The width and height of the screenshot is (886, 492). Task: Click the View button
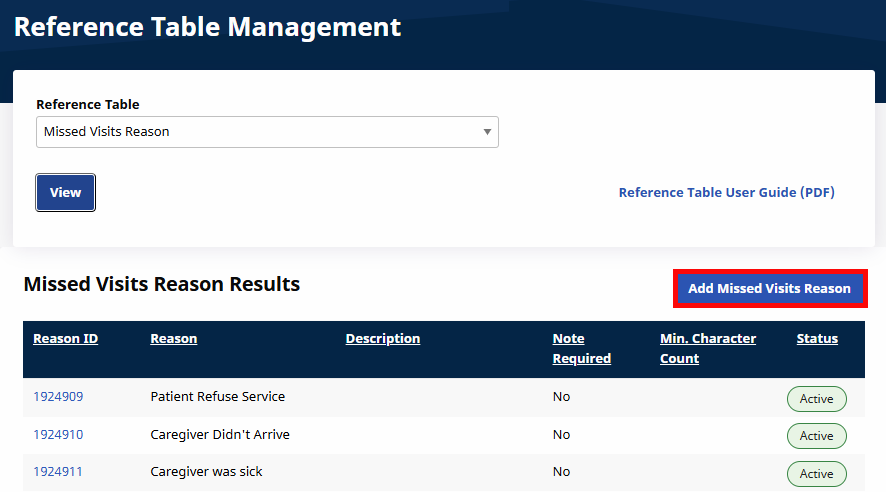(65, 193)
